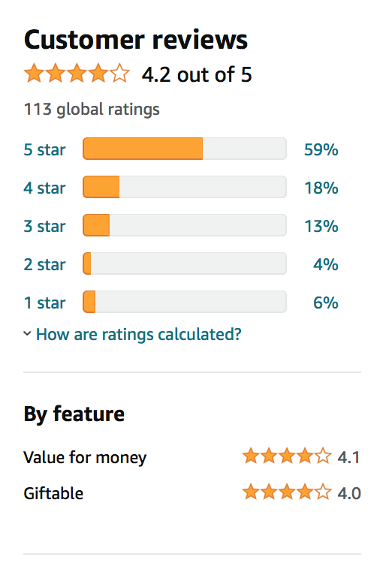Filter reviews by 5 star link
This screenshot has width=381, height=572.
click(x=45, y=150)
